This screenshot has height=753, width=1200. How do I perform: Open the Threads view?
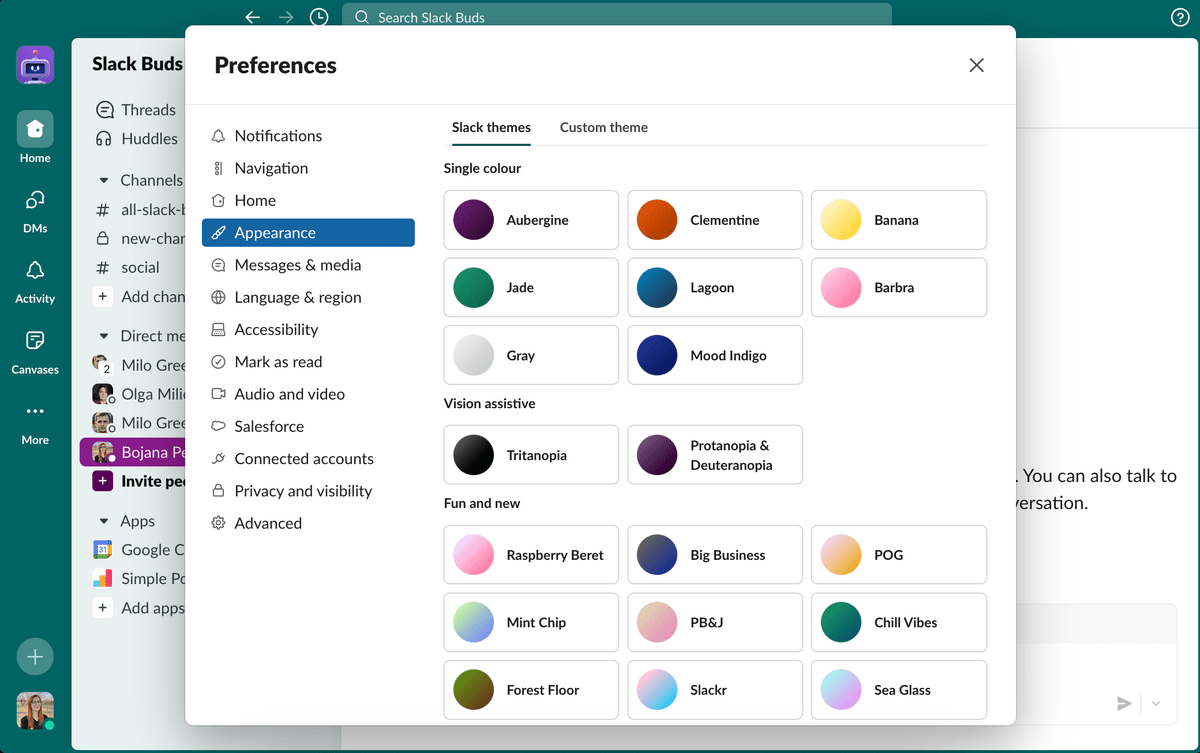147,110
